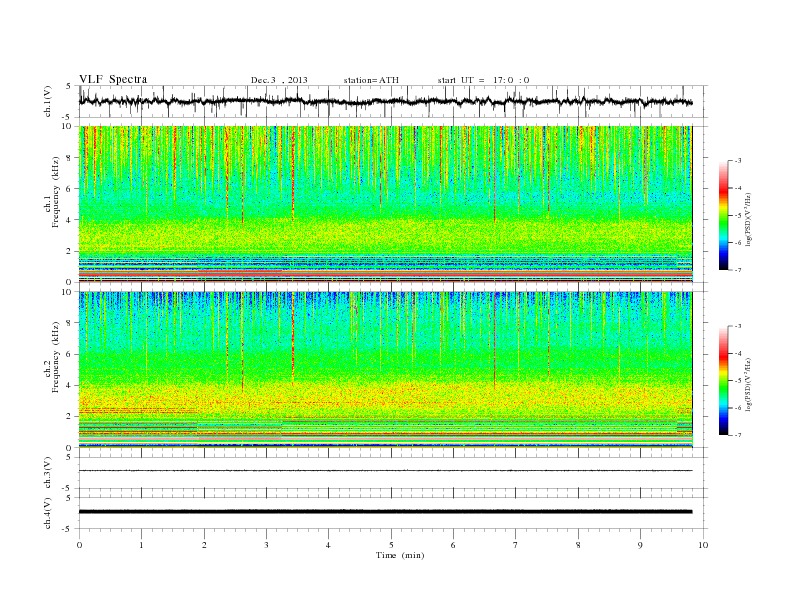Click the "ch.1(V)" waveform axis label
This screenshot has width=792, height=612.
(48, 101)
